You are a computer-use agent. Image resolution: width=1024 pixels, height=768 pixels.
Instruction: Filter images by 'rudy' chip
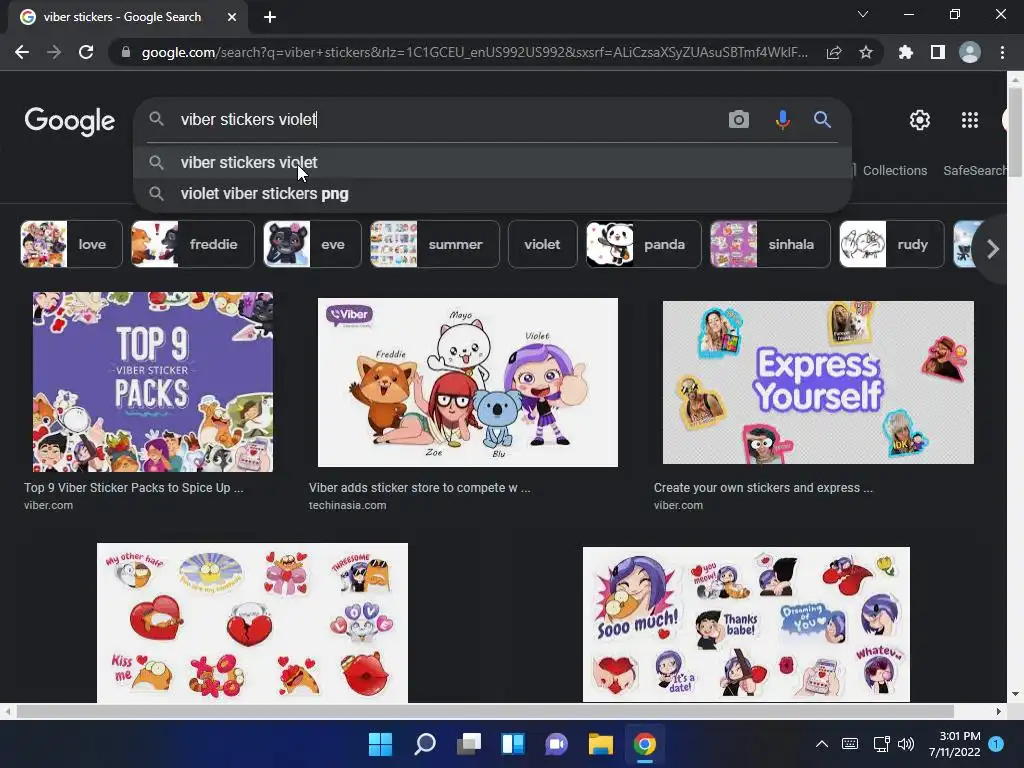[891, 244]
